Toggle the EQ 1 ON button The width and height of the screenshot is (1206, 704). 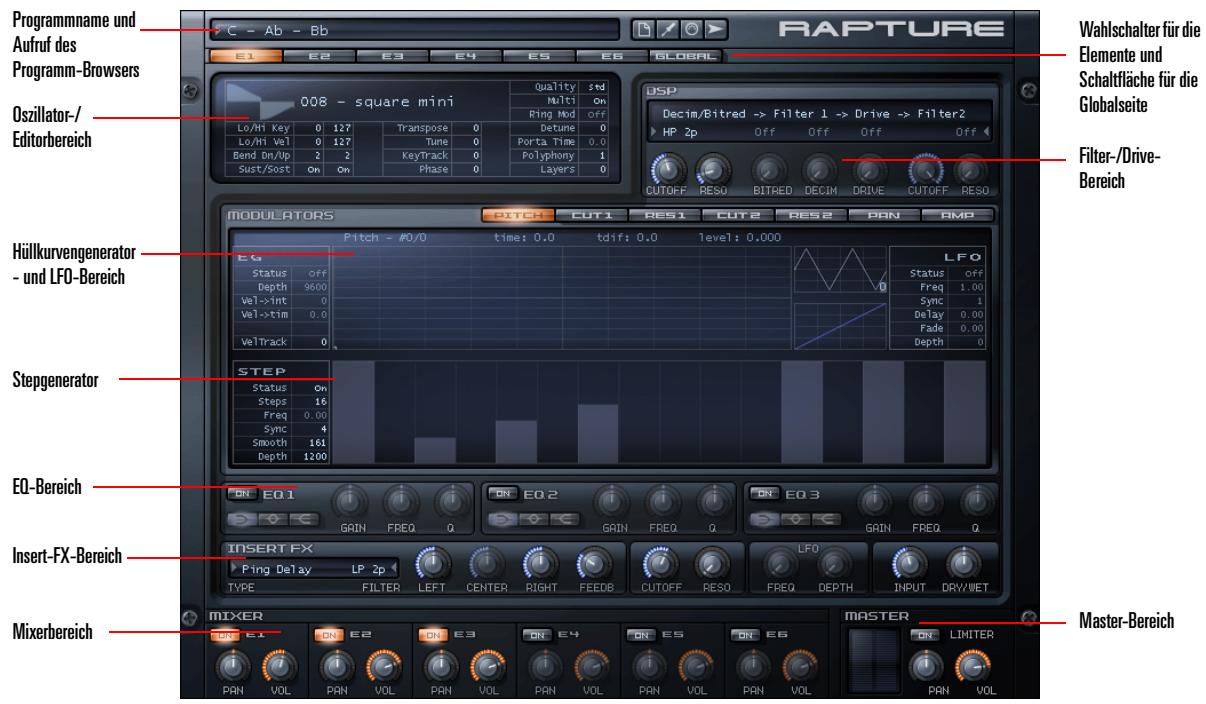(x=240, y=493)
